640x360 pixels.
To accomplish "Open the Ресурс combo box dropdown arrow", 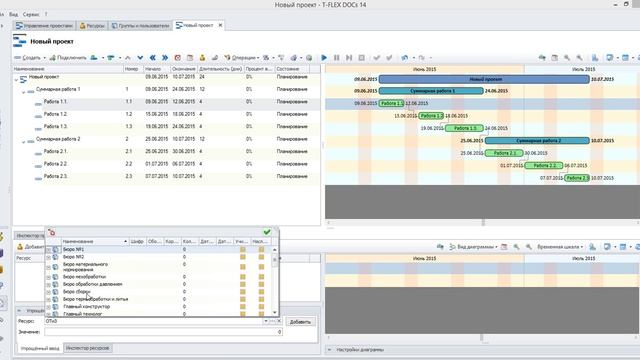I will tap(266, 321).
